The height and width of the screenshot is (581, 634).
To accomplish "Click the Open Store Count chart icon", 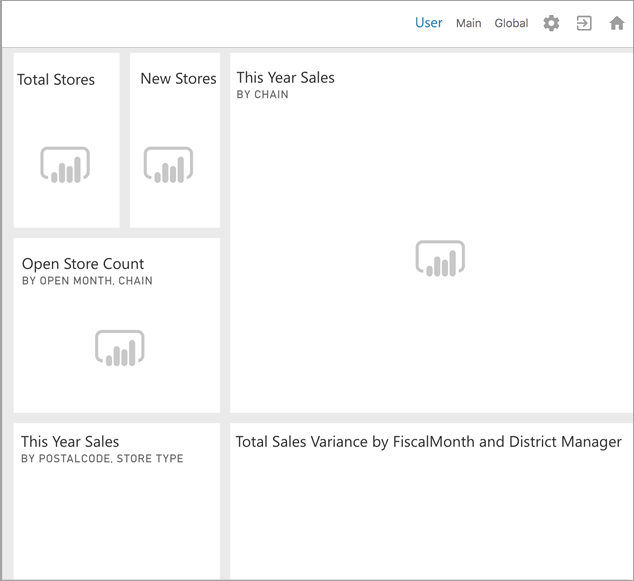I will (120, 349).
